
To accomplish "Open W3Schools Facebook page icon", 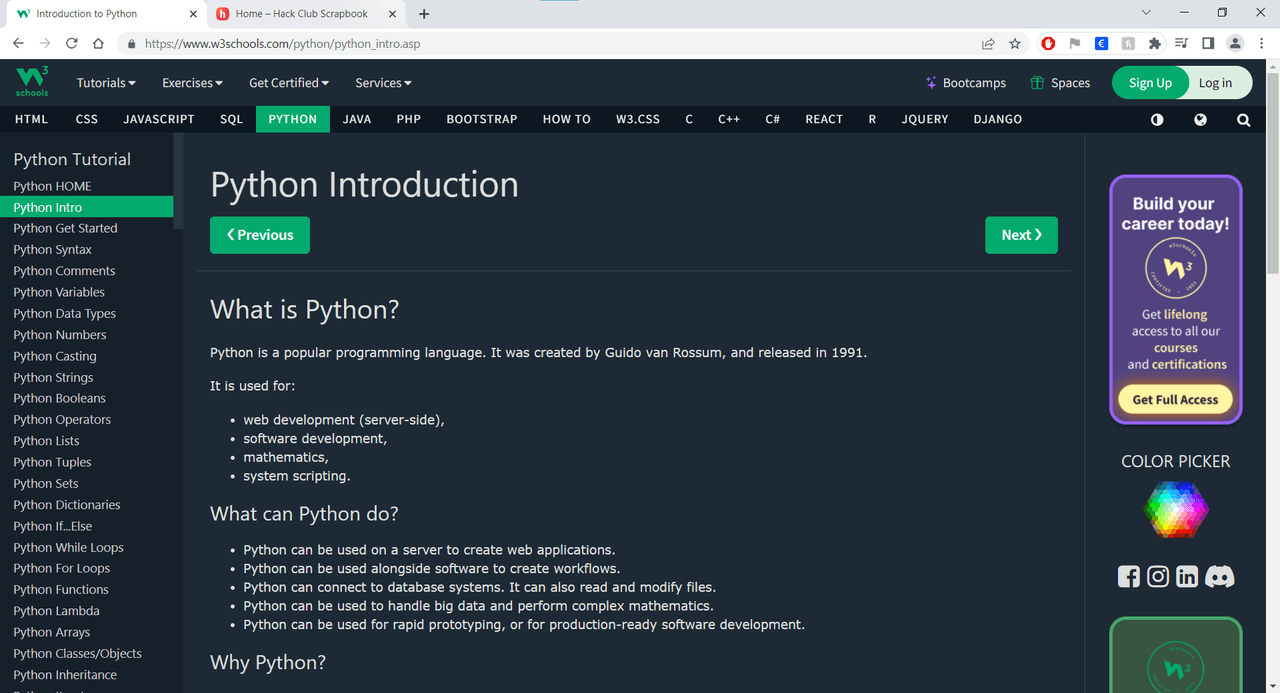I will 1129,576.
